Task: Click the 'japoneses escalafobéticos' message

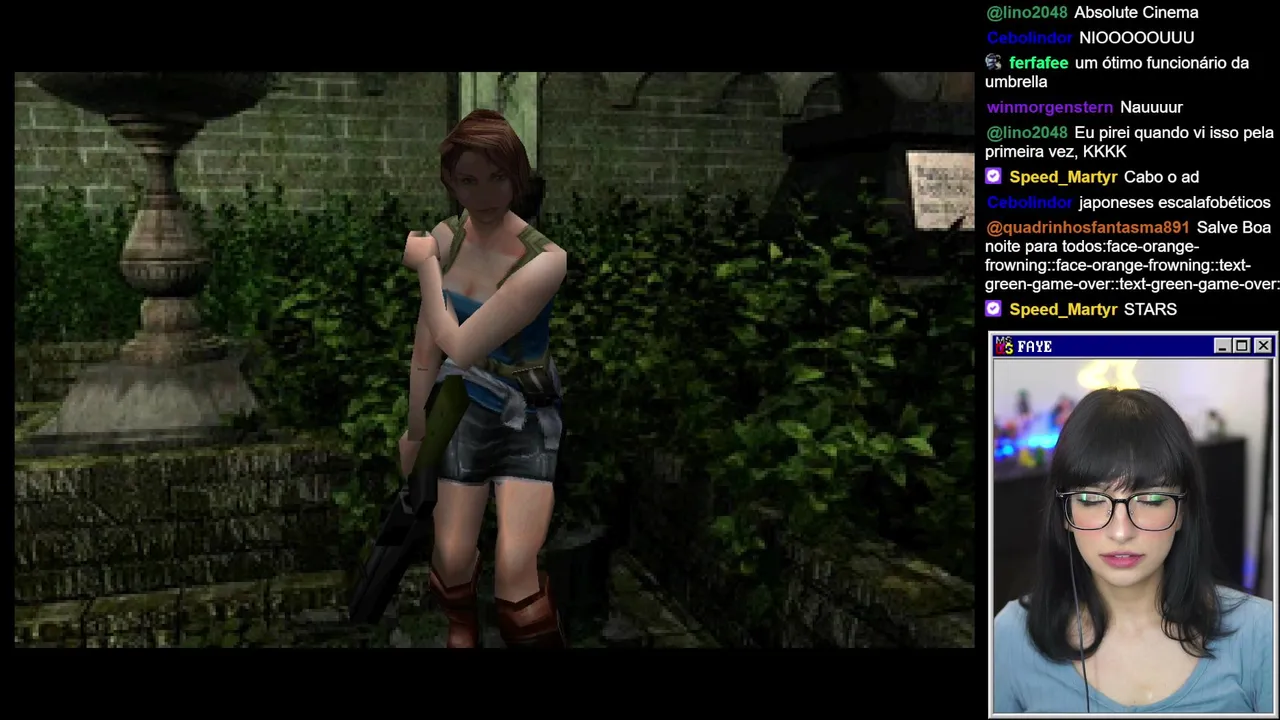Action: [1175, 202]
